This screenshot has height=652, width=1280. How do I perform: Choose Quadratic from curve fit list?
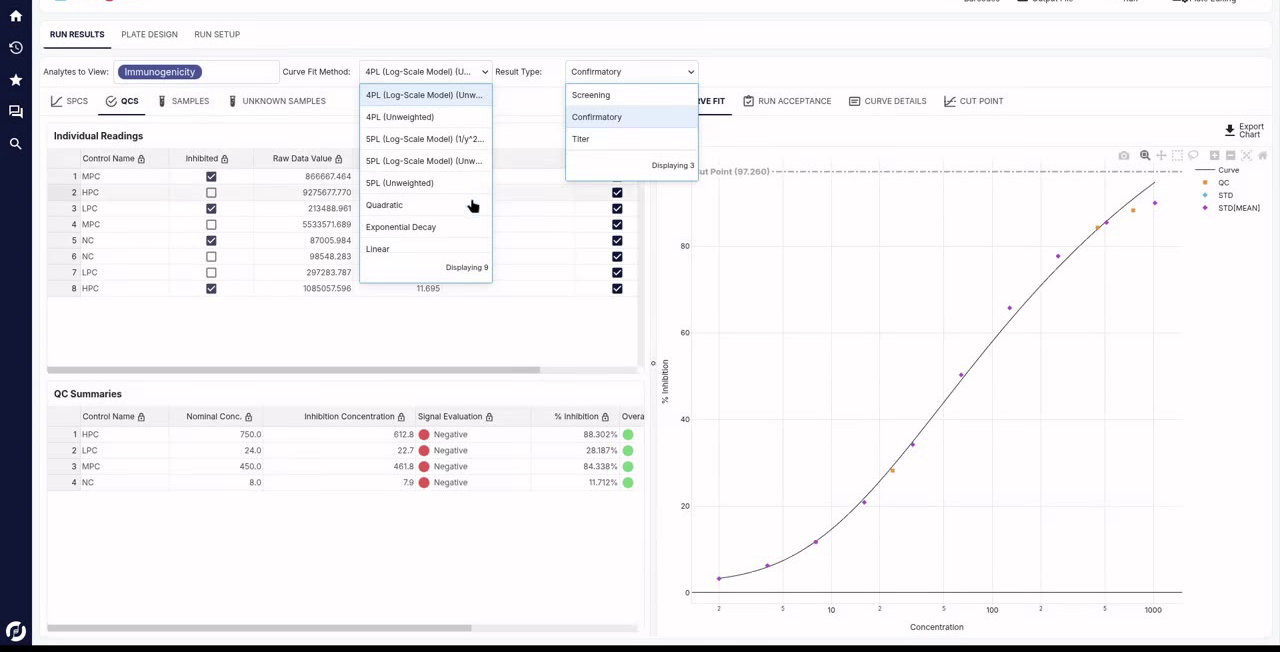tap(425, 205)
